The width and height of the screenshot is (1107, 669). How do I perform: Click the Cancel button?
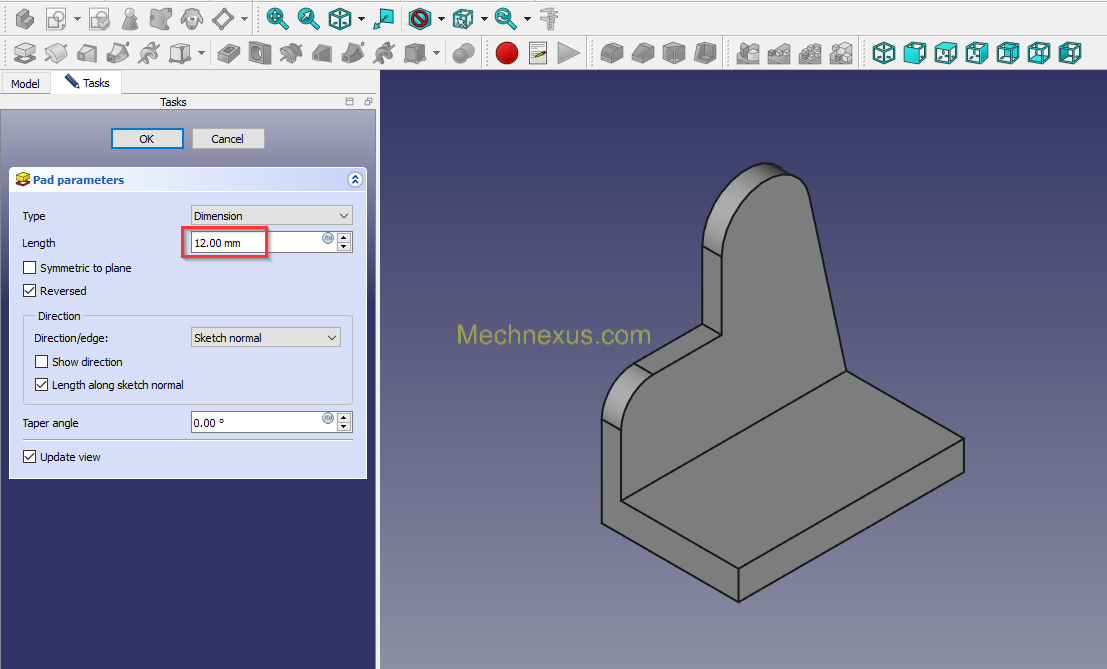(x=228, y=139)
